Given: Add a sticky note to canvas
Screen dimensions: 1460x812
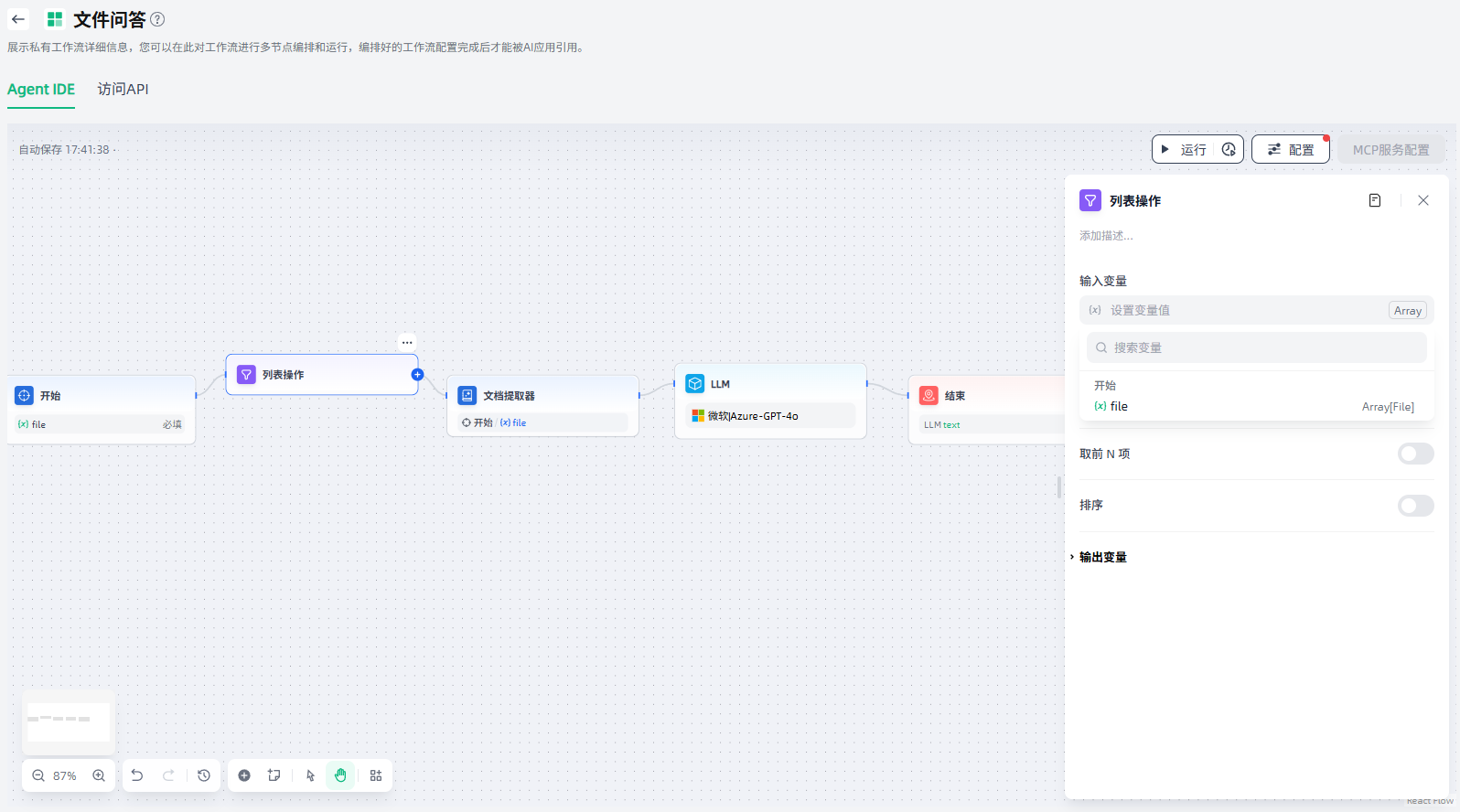Looking at the screenshot, I should 274,775.
